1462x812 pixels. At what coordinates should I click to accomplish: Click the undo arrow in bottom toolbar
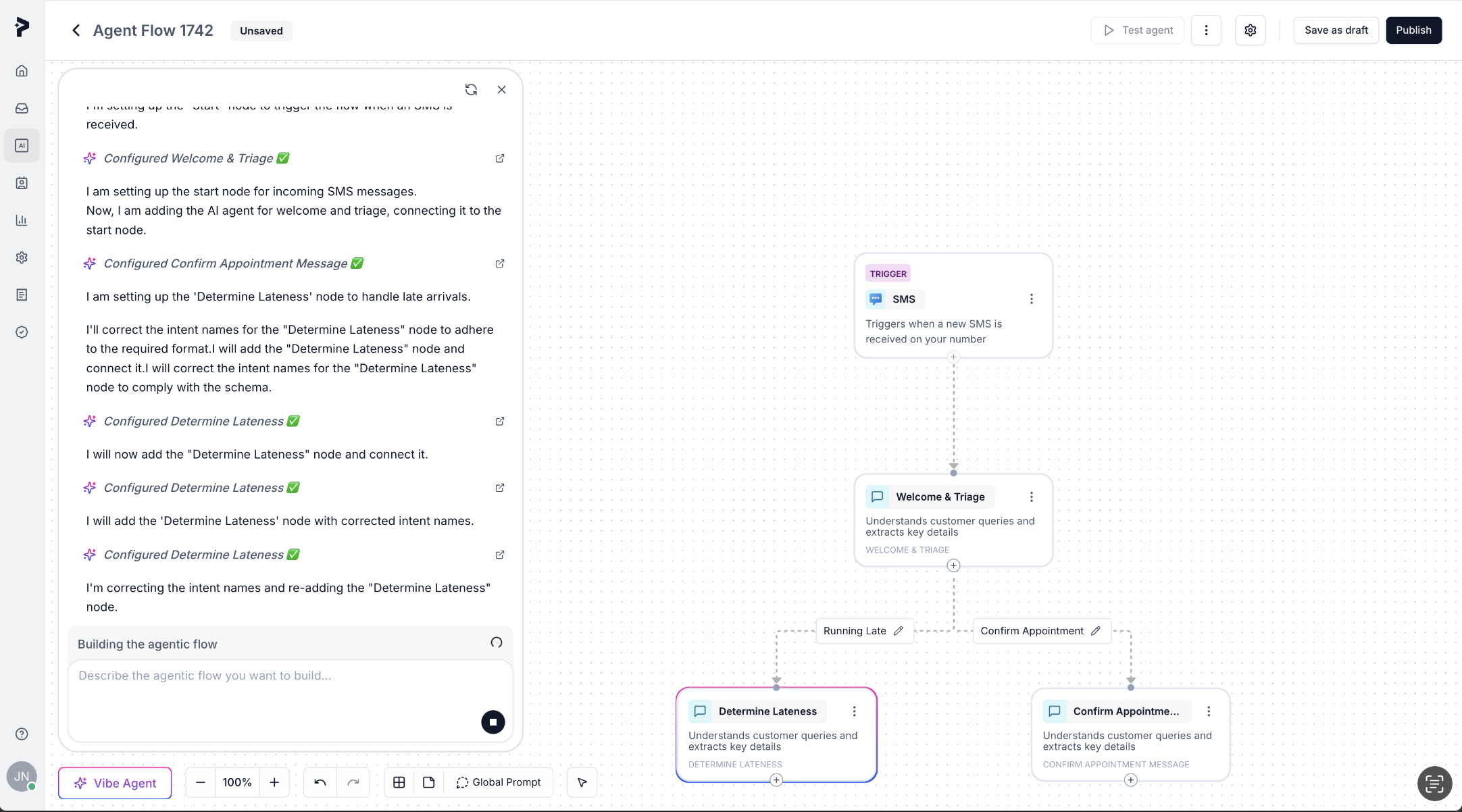(x=320, y=782)
